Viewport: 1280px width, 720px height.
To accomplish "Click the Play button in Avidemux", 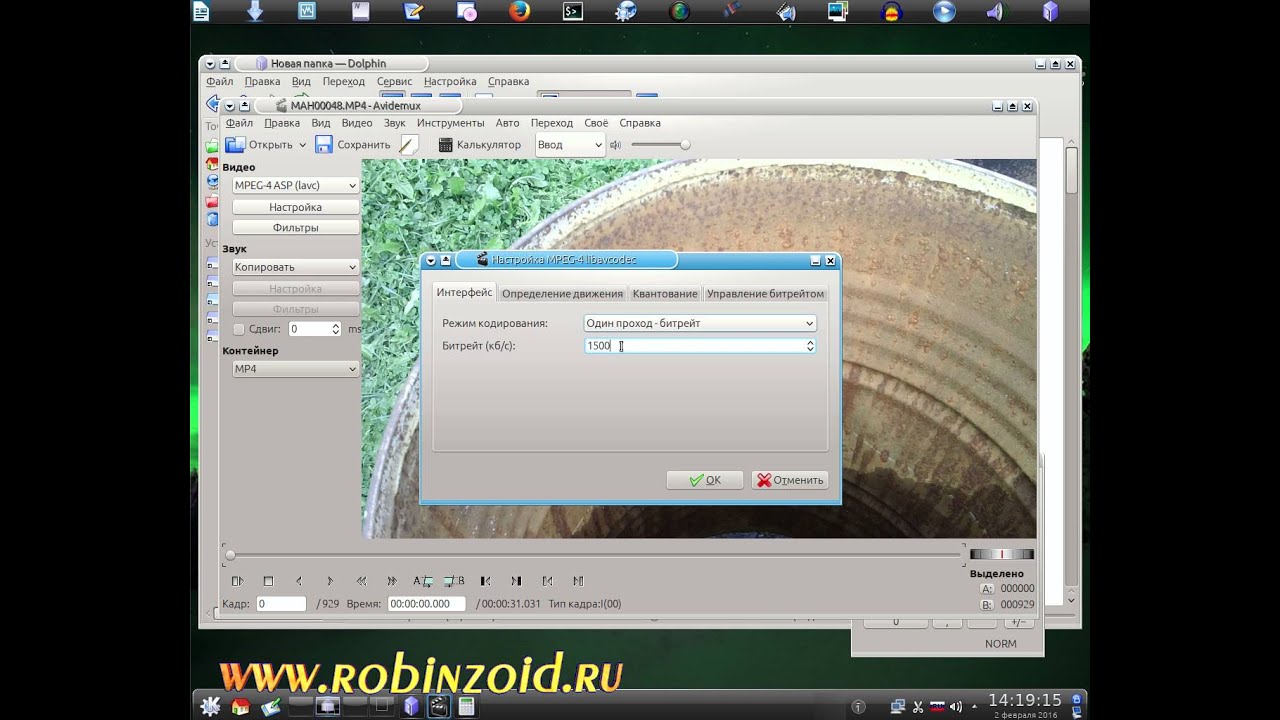I will (237, 581).
